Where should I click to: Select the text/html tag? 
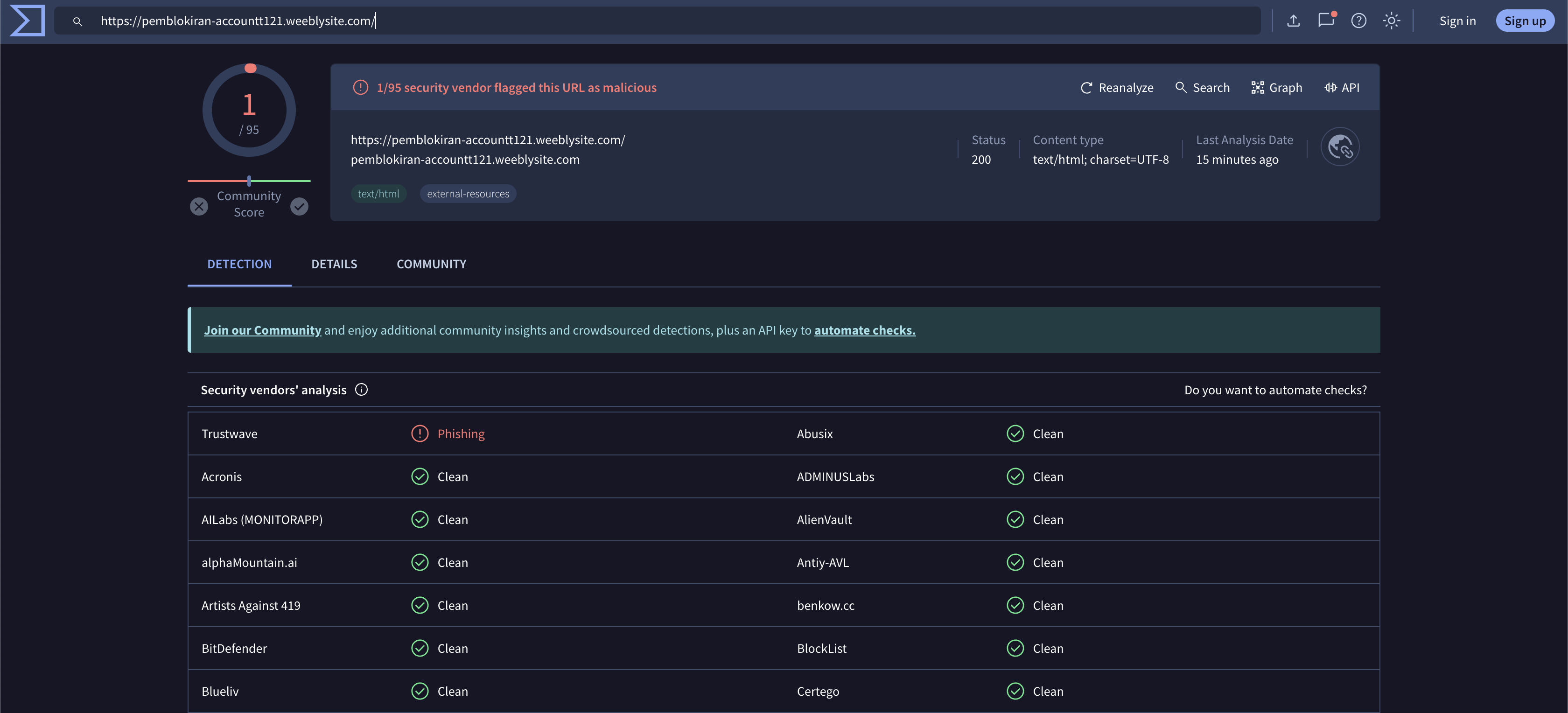click(x=378, y=194)
